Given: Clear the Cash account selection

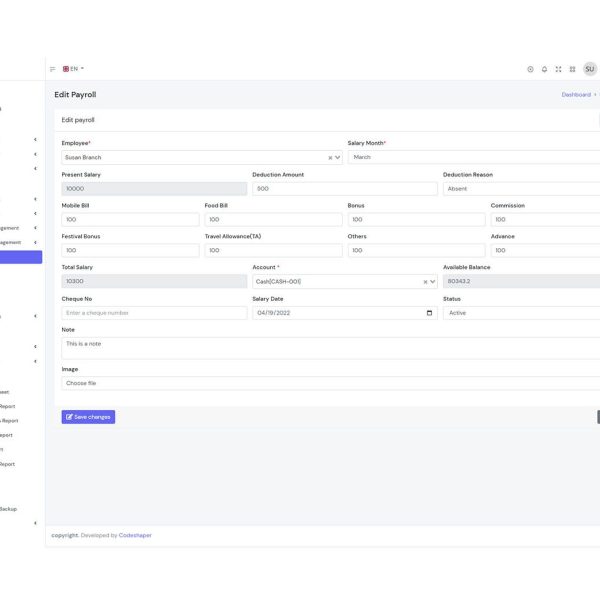Looking at the screenshot, I should point(424,282).
